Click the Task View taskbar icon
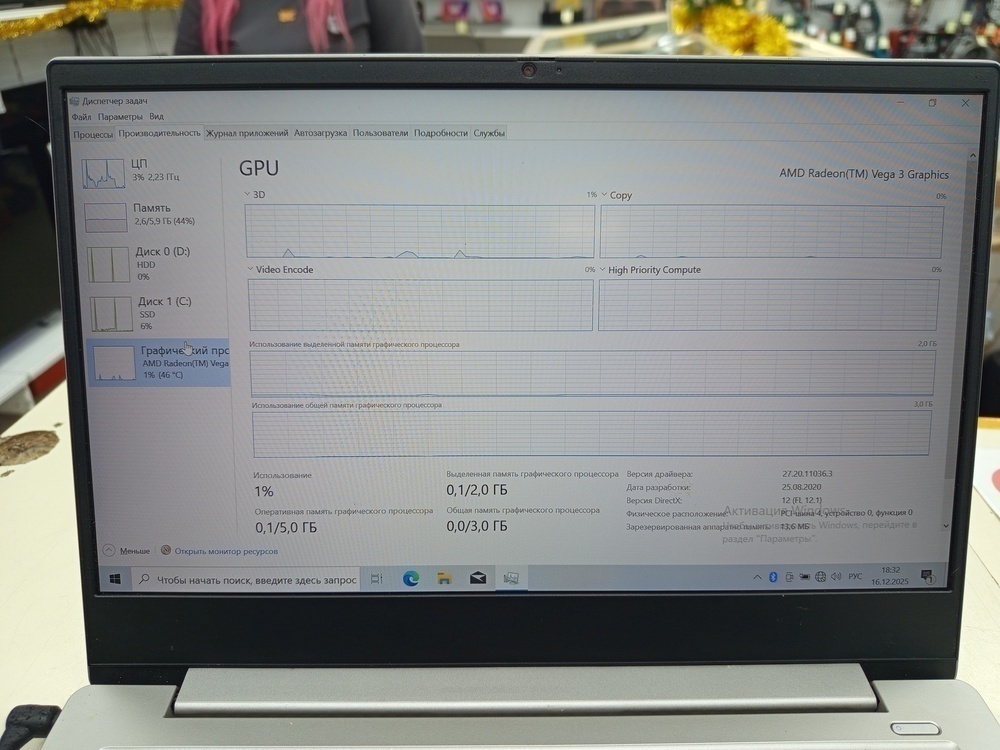Viewport: 1000px width, 750px height. (376, 578)
